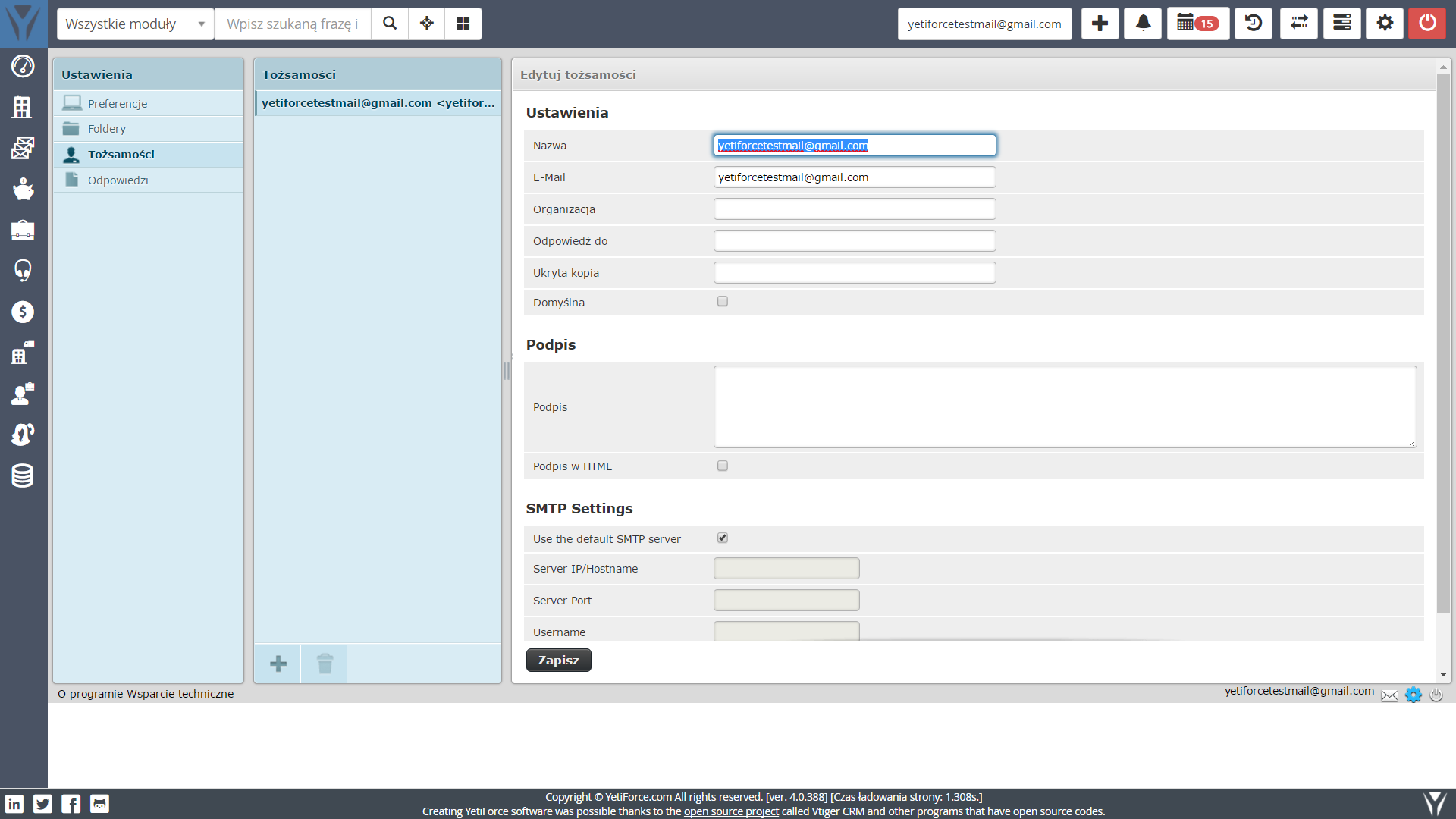Select Foldery in settings list
The image size is (1456, 819).
[x=149, y=129]
